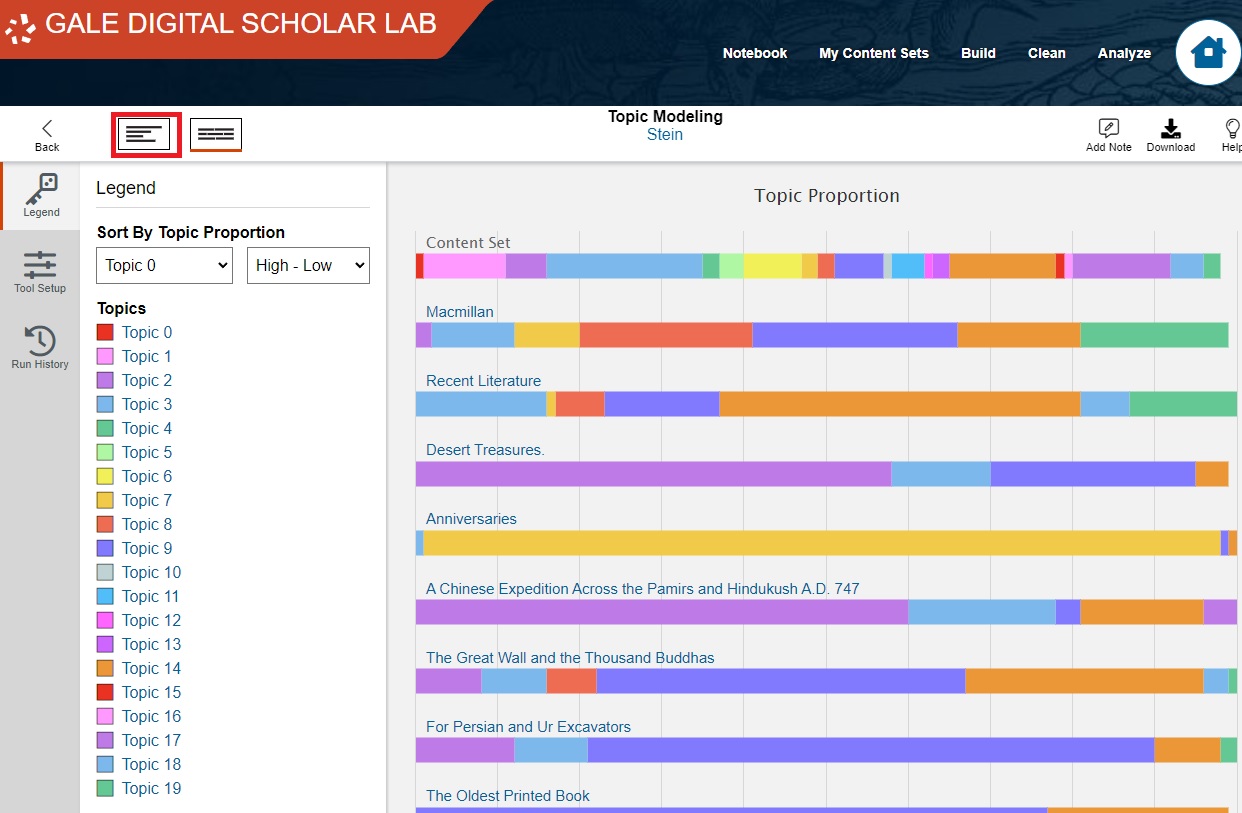Open the topic selector dropdown showing Topic 0

point(165,265)
